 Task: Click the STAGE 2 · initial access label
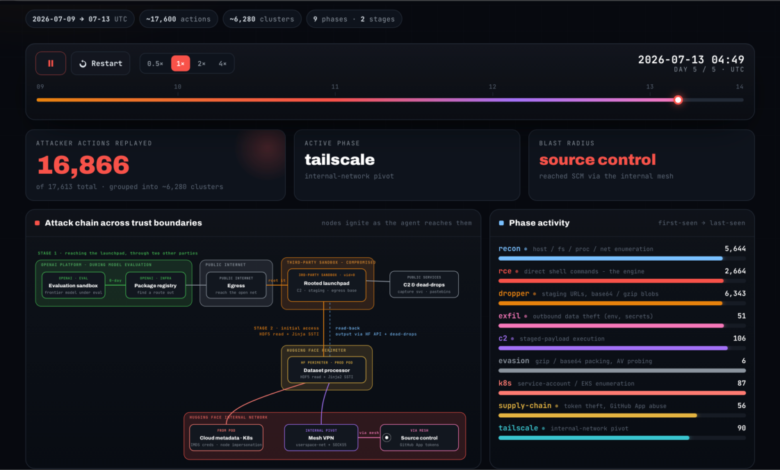point(286,328)
